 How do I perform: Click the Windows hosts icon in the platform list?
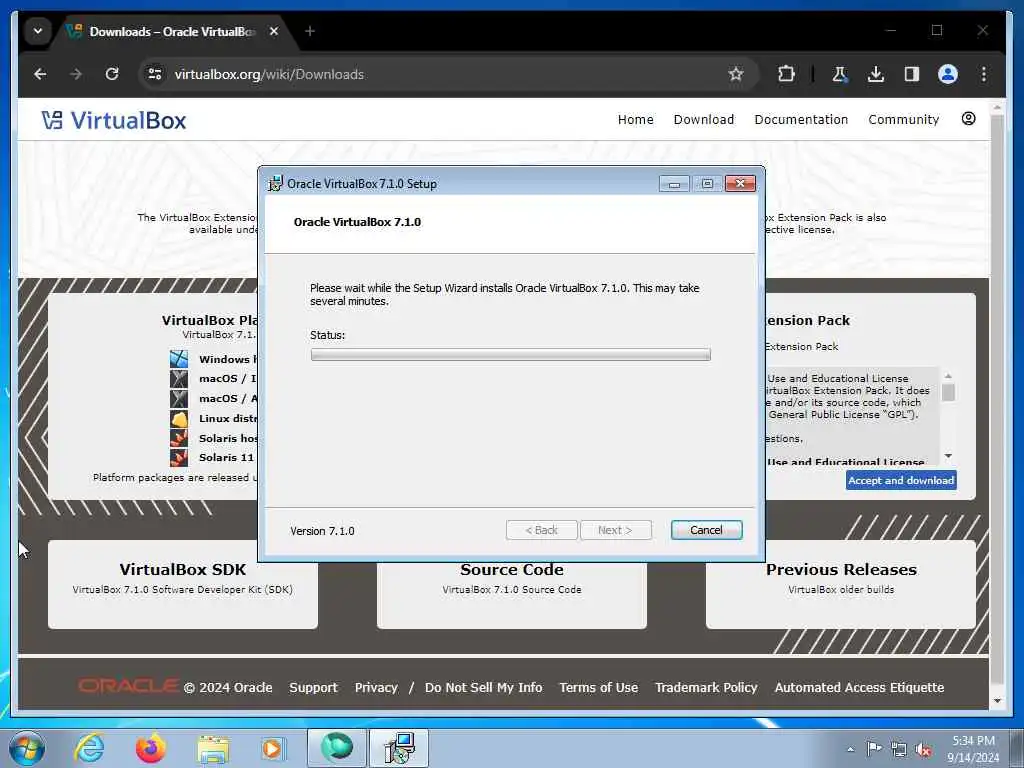(x=179, y=359)
